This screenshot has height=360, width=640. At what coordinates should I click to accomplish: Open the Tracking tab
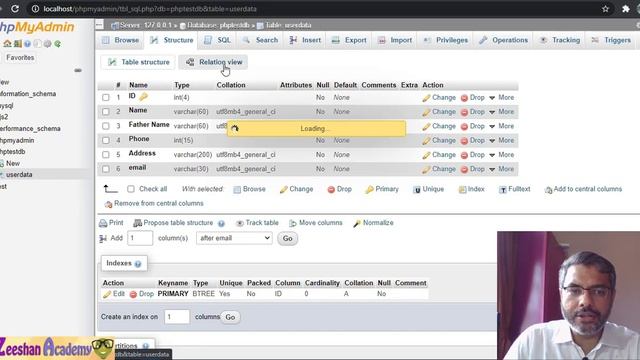pos(560,40)
